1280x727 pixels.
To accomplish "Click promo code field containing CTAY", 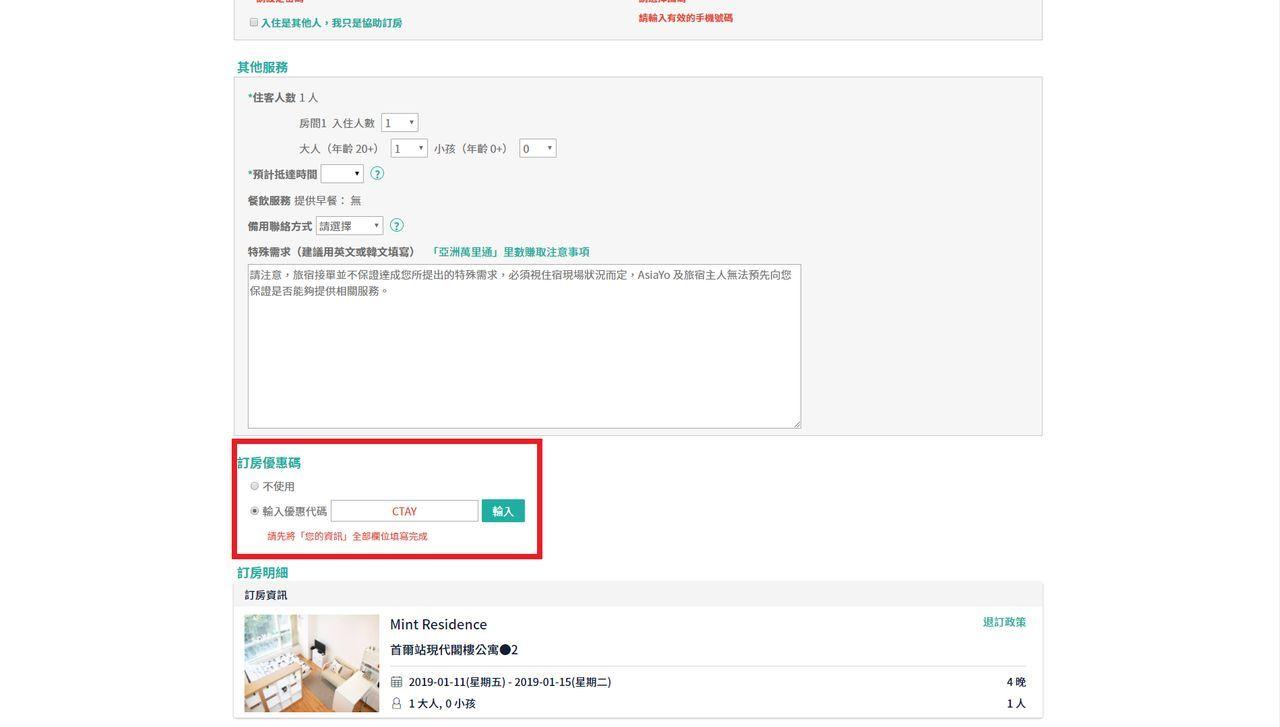I will click(404, 511).
